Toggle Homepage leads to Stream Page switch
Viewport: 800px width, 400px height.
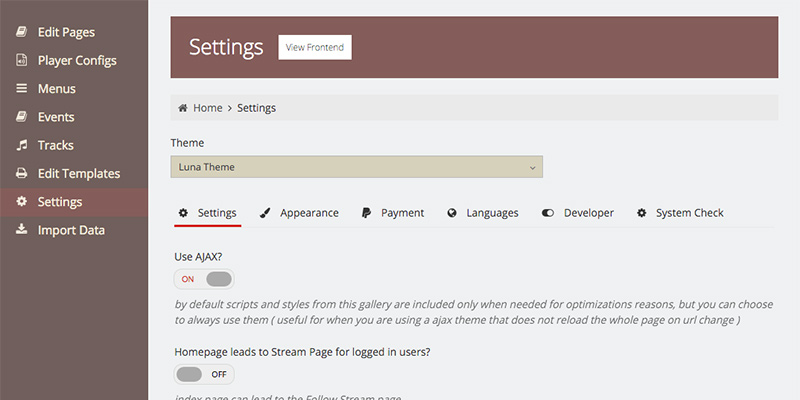204,374
